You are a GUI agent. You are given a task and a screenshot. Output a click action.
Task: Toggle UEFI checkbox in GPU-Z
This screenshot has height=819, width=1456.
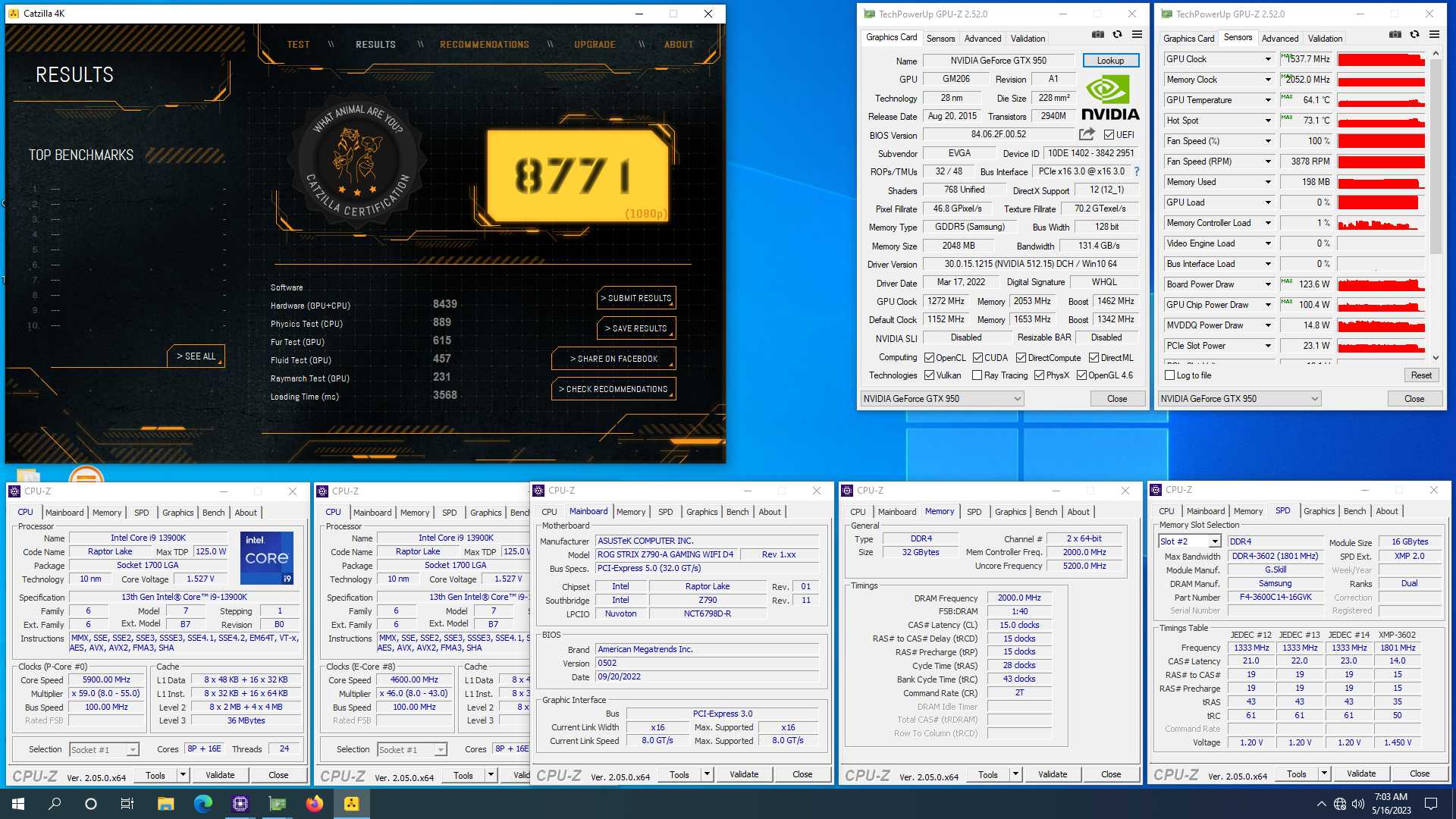click(1109, 135)
